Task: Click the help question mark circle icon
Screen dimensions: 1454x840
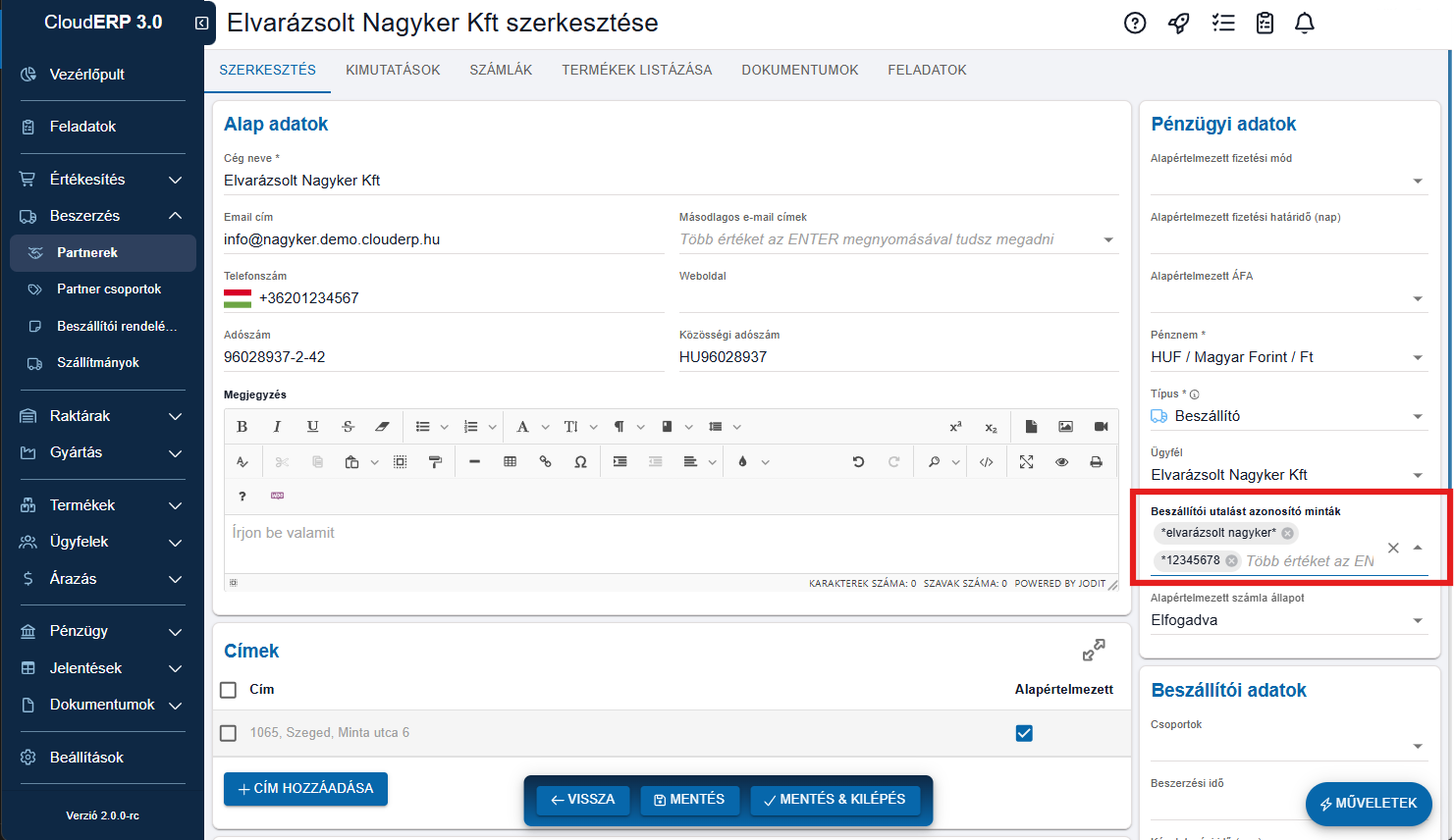Action: pos(1135,23)
